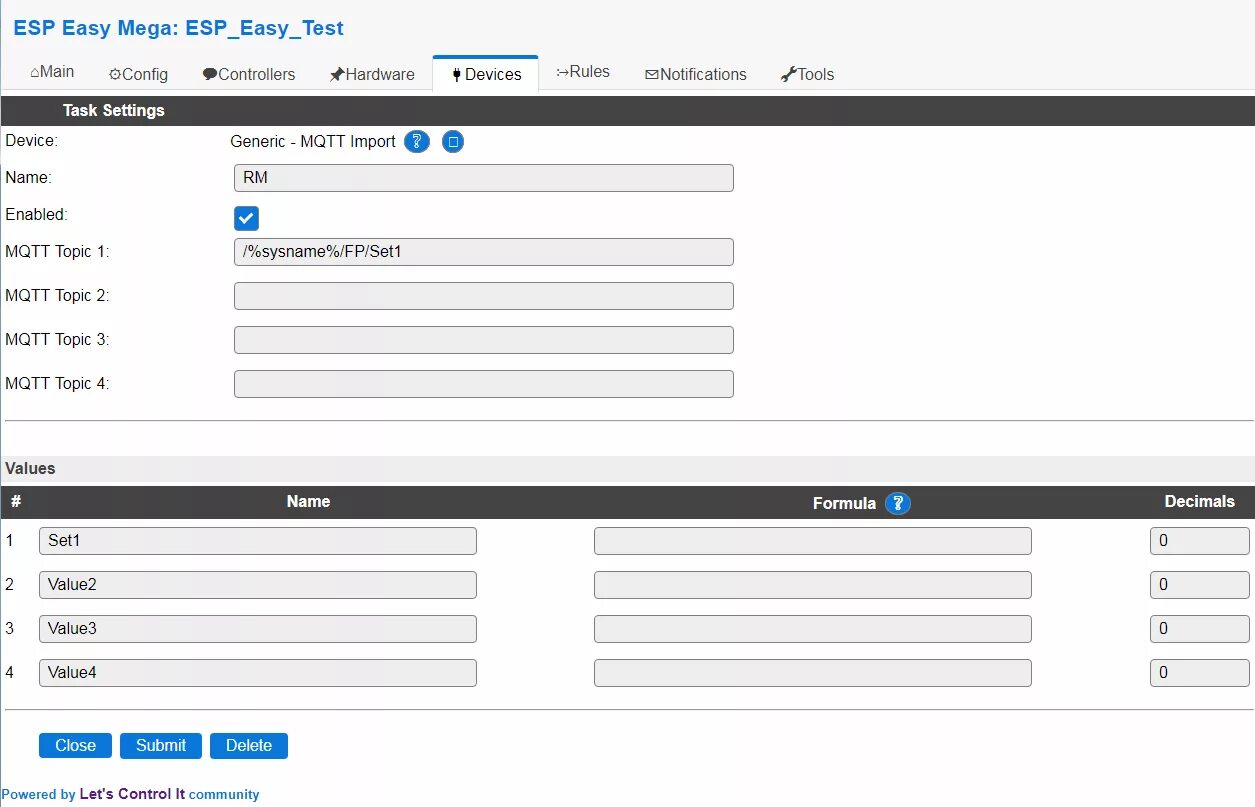Set Decimals field for Value4 row
Screen dimensions: 1255x807
coord(1200,673)
